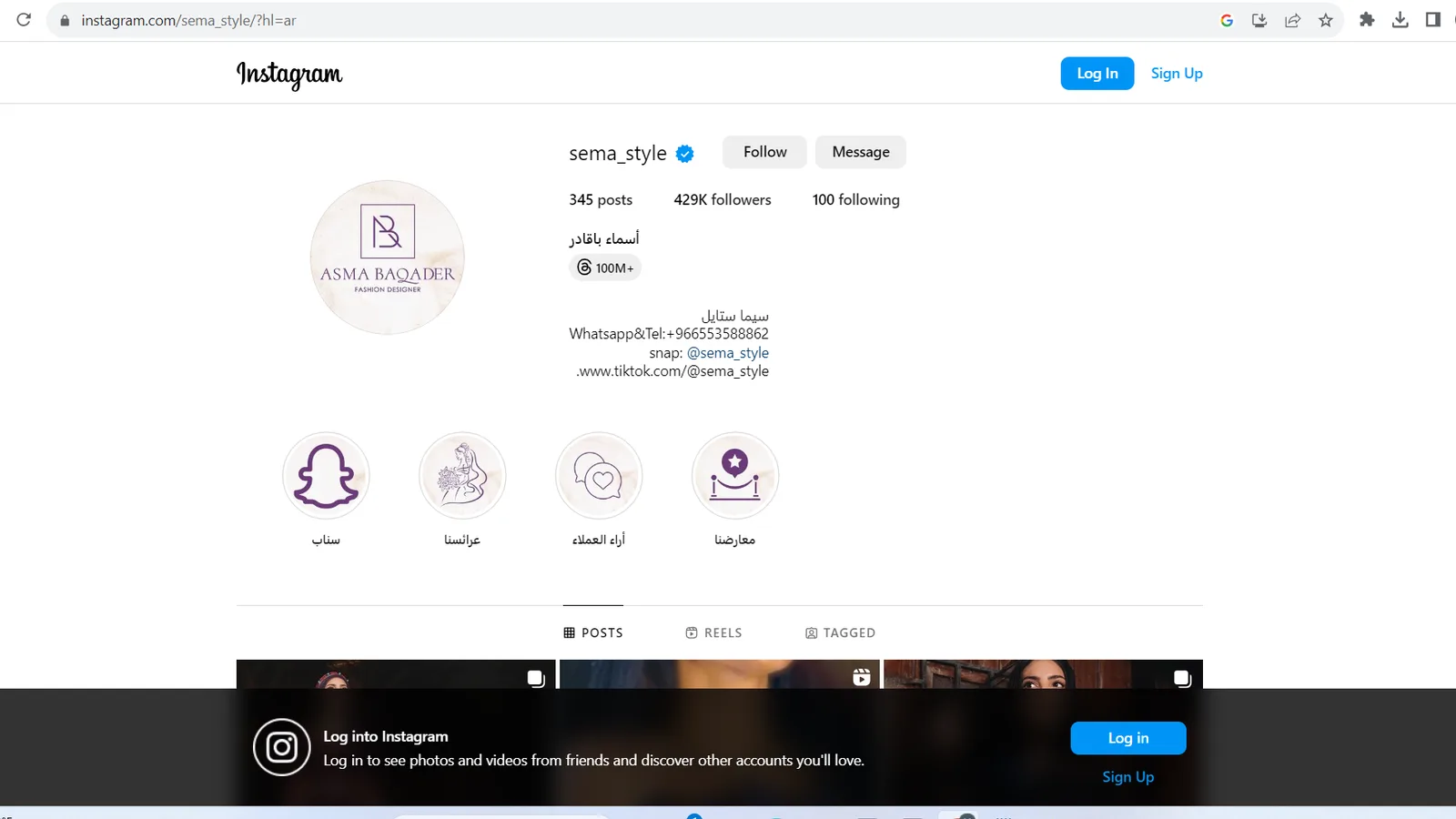Bookmark this page with the star icon
The height and width of the screenshot is (819, 1456).
coord(1326,20)
